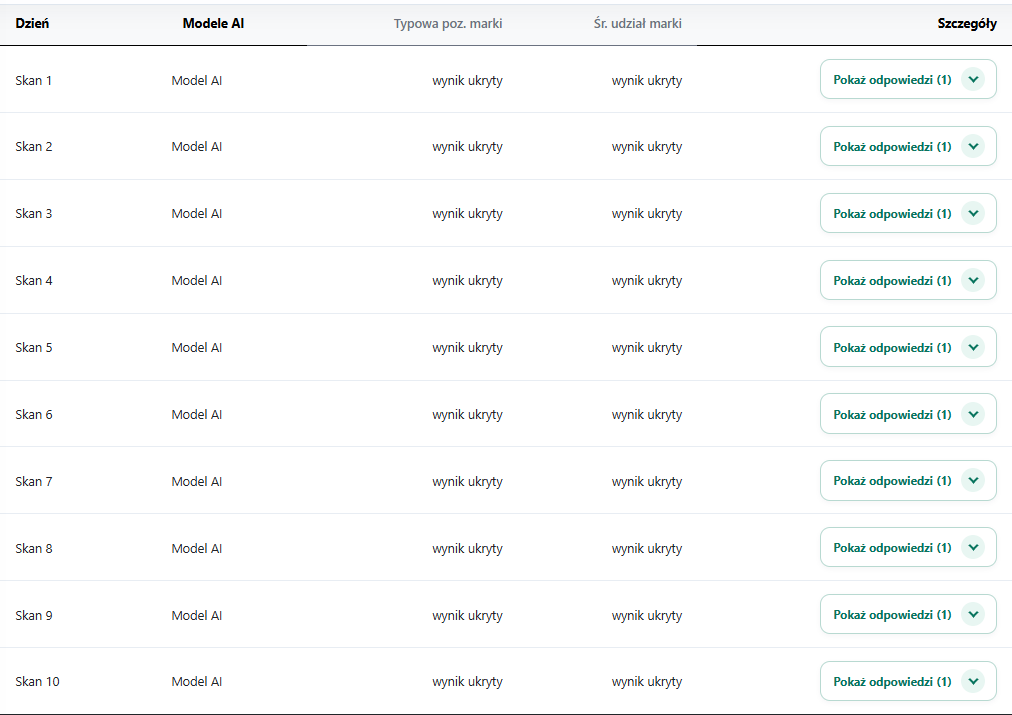
Task: Click 'Model AI' in the Skan 7 row
Action: [197, 481]
